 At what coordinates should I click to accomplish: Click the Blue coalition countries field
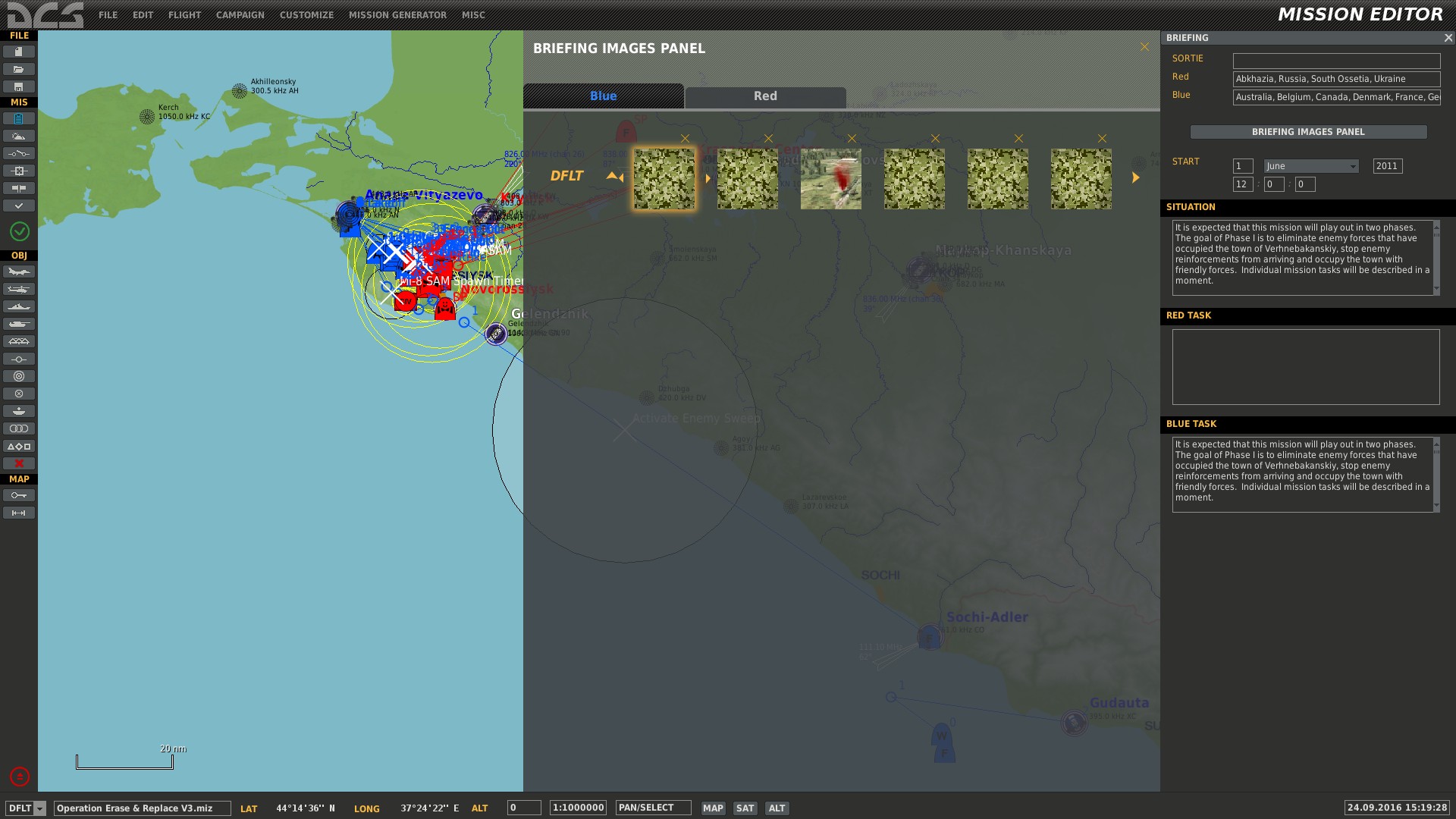1336,97
